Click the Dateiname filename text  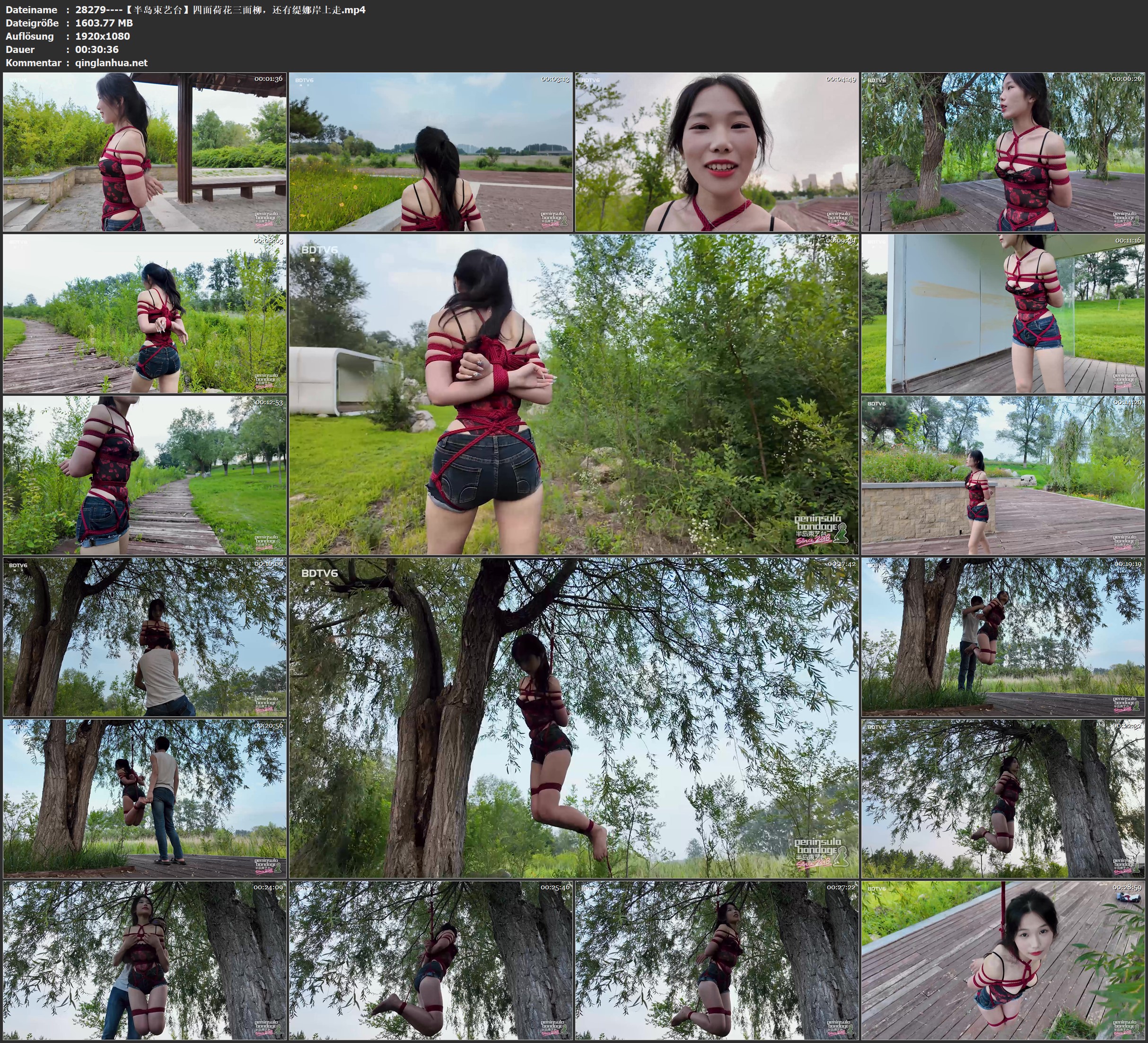pyautogui.click(x=220, y=9)
